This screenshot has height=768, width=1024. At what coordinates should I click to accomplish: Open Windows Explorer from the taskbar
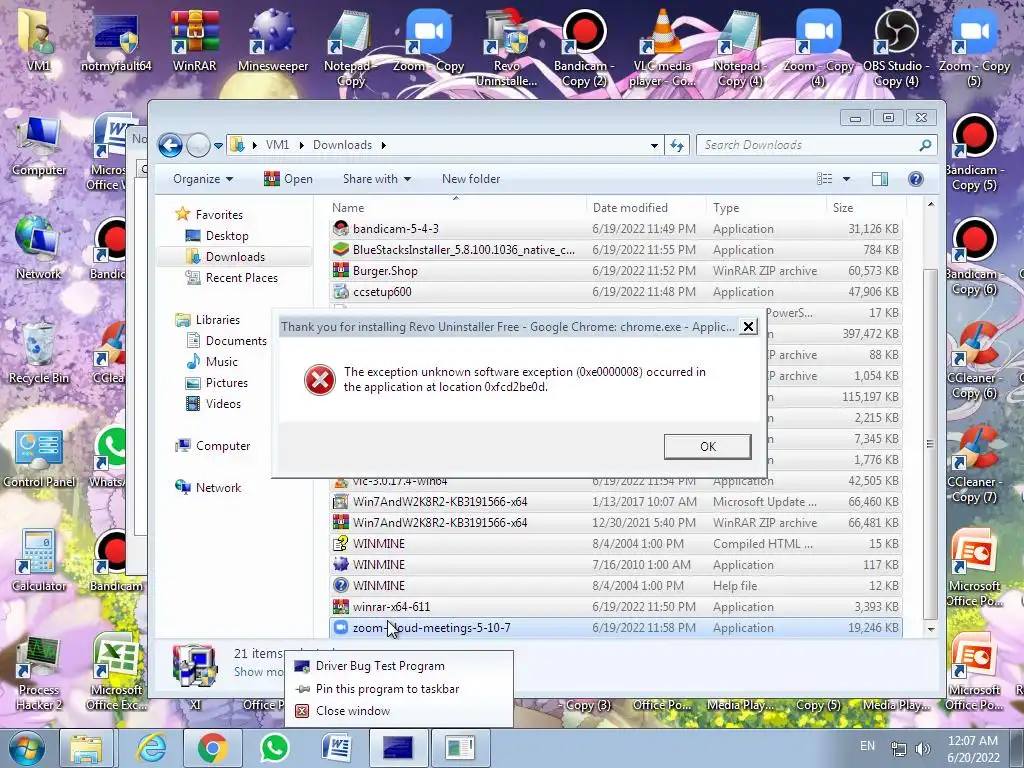pyautogui.click(x=87, y=748)
